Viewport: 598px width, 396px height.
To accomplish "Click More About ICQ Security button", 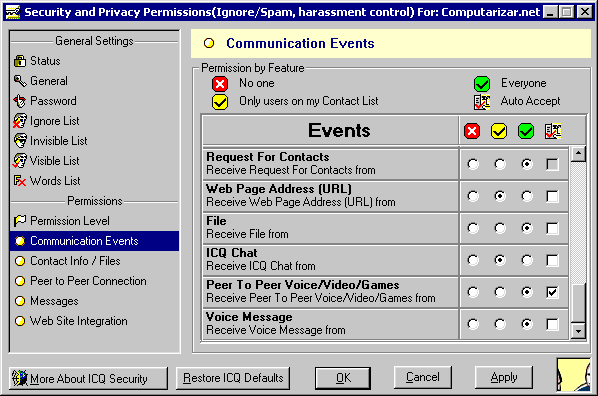I will (88, 378).
